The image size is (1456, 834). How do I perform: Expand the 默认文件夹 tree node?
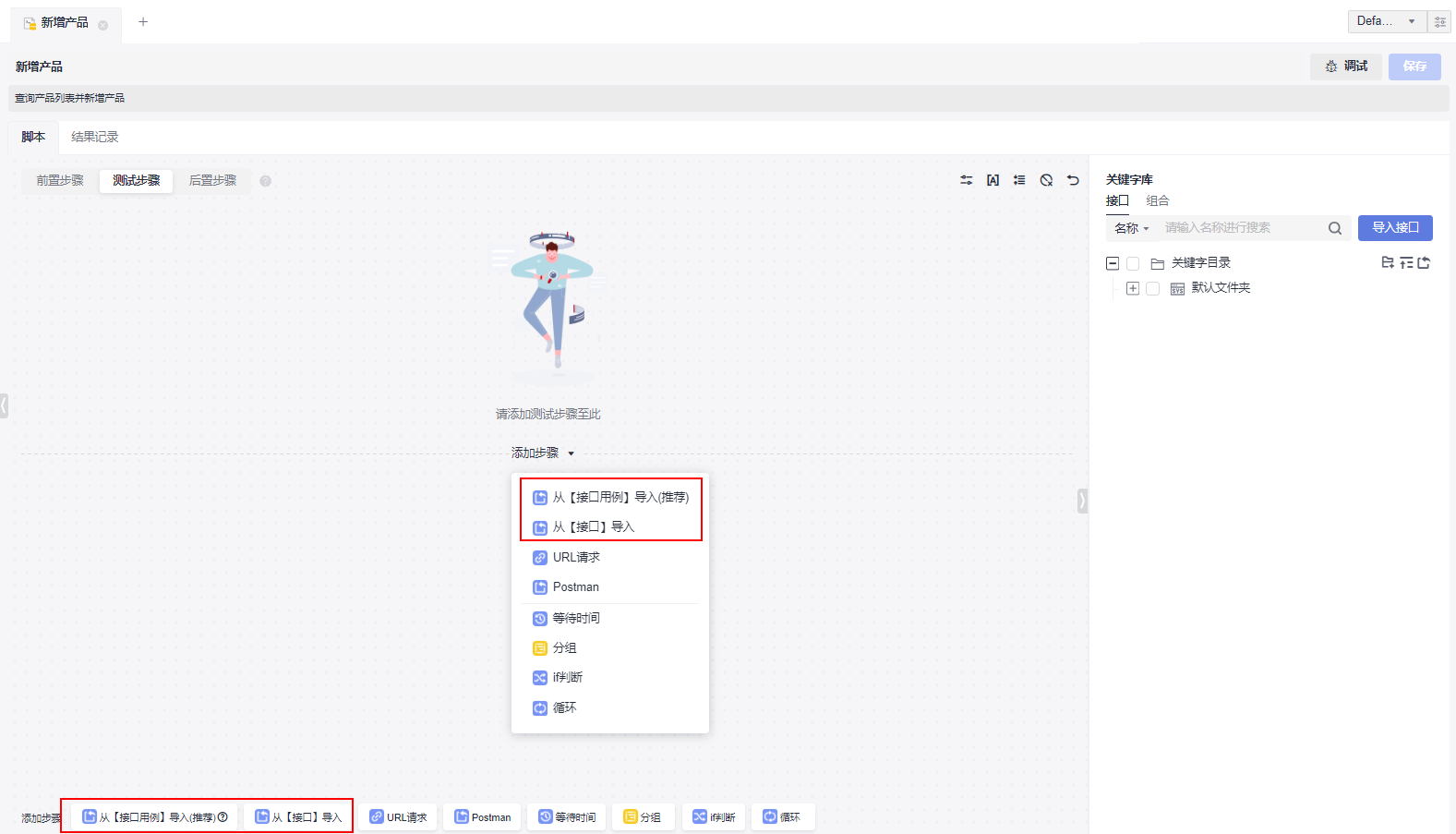click(1133, 288)
